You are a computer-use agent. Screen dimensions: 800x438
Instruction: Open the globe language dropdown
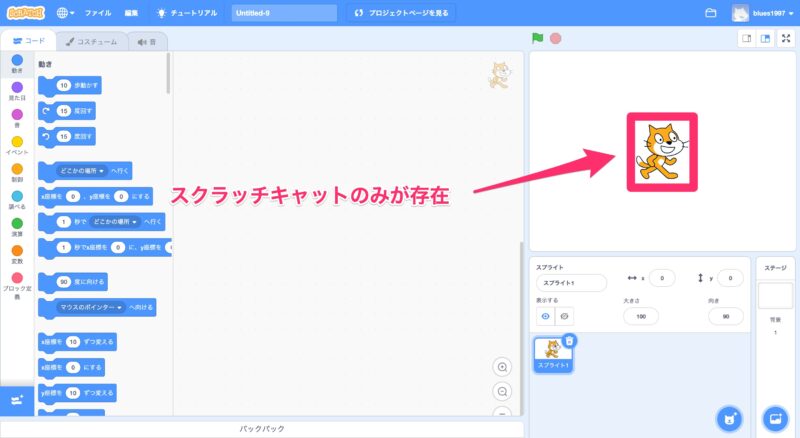pyautogui.click(x=66, y=13)
